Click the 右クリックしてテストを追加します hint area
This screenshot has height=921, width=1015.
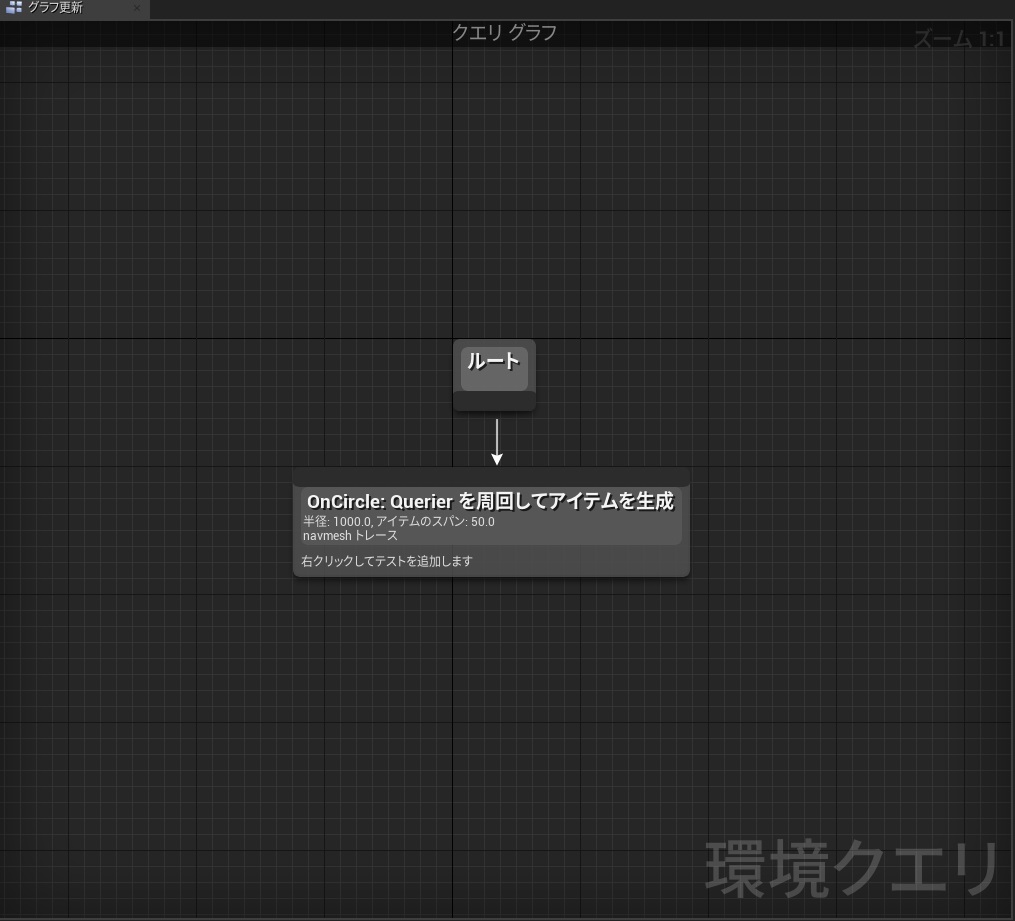[x=386, y=561]
